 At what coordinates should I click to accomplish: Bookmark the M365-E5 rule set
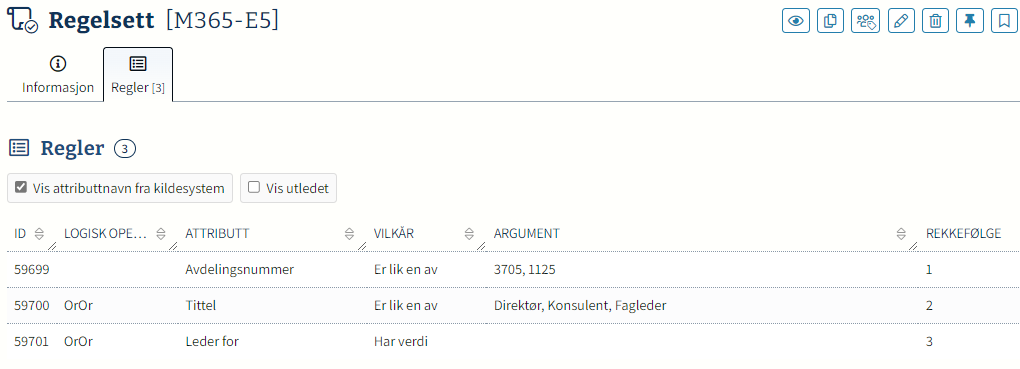pos(1004,21)
